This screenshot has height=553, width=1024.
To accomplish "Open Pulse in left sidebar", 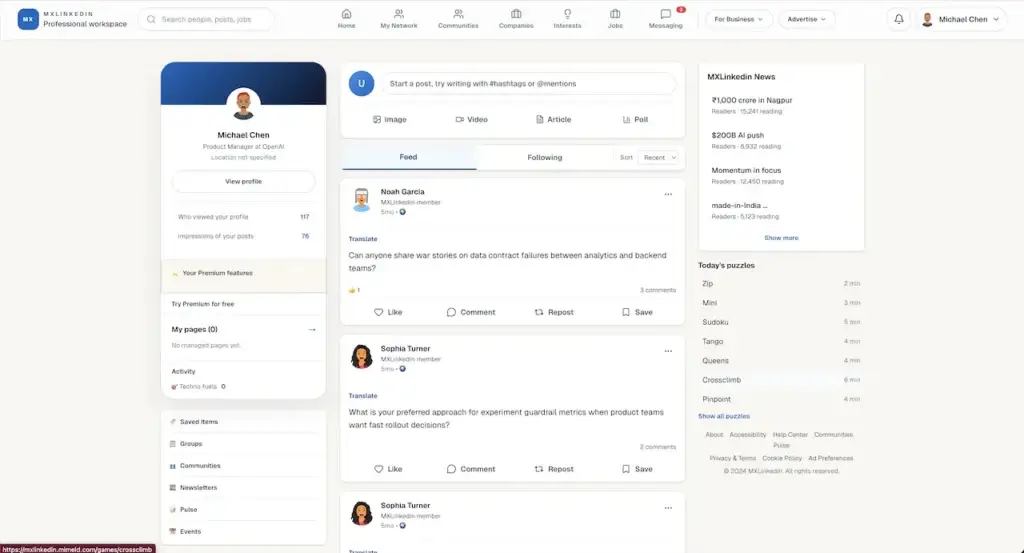I will (243, 509).
